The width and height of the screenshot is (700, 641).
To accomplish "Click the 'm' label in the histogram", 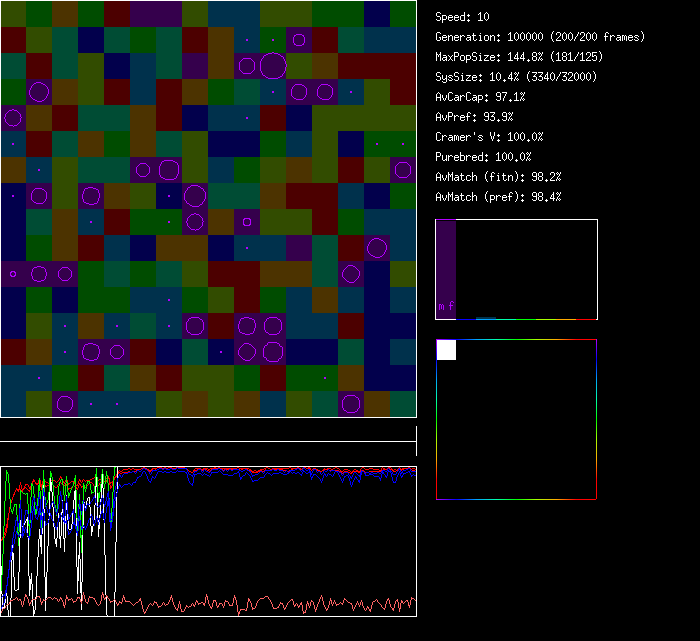I will [442, 306].
